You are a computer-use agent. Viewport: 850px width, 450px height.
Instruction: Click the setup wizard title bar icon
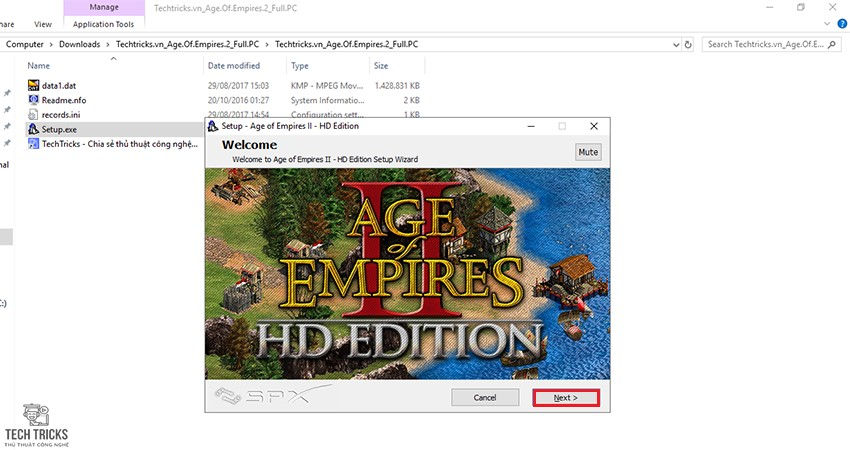point(213,126)
